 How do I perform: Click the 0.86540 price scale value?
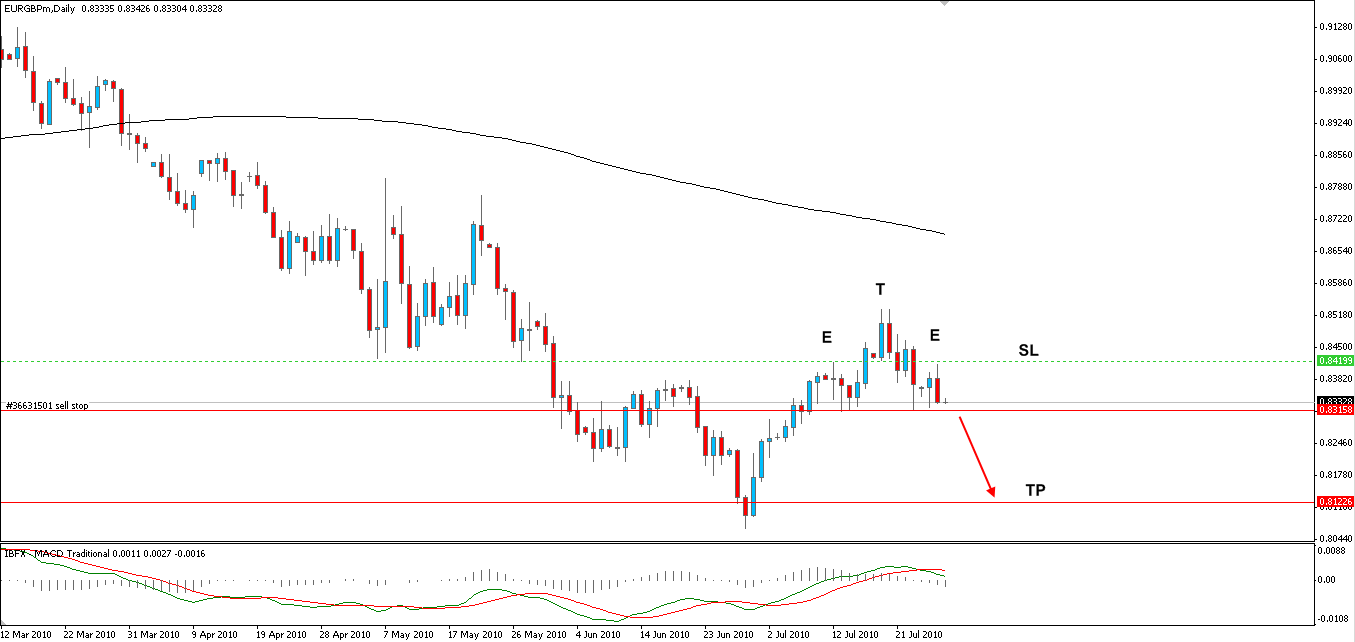click(1336, 250)
